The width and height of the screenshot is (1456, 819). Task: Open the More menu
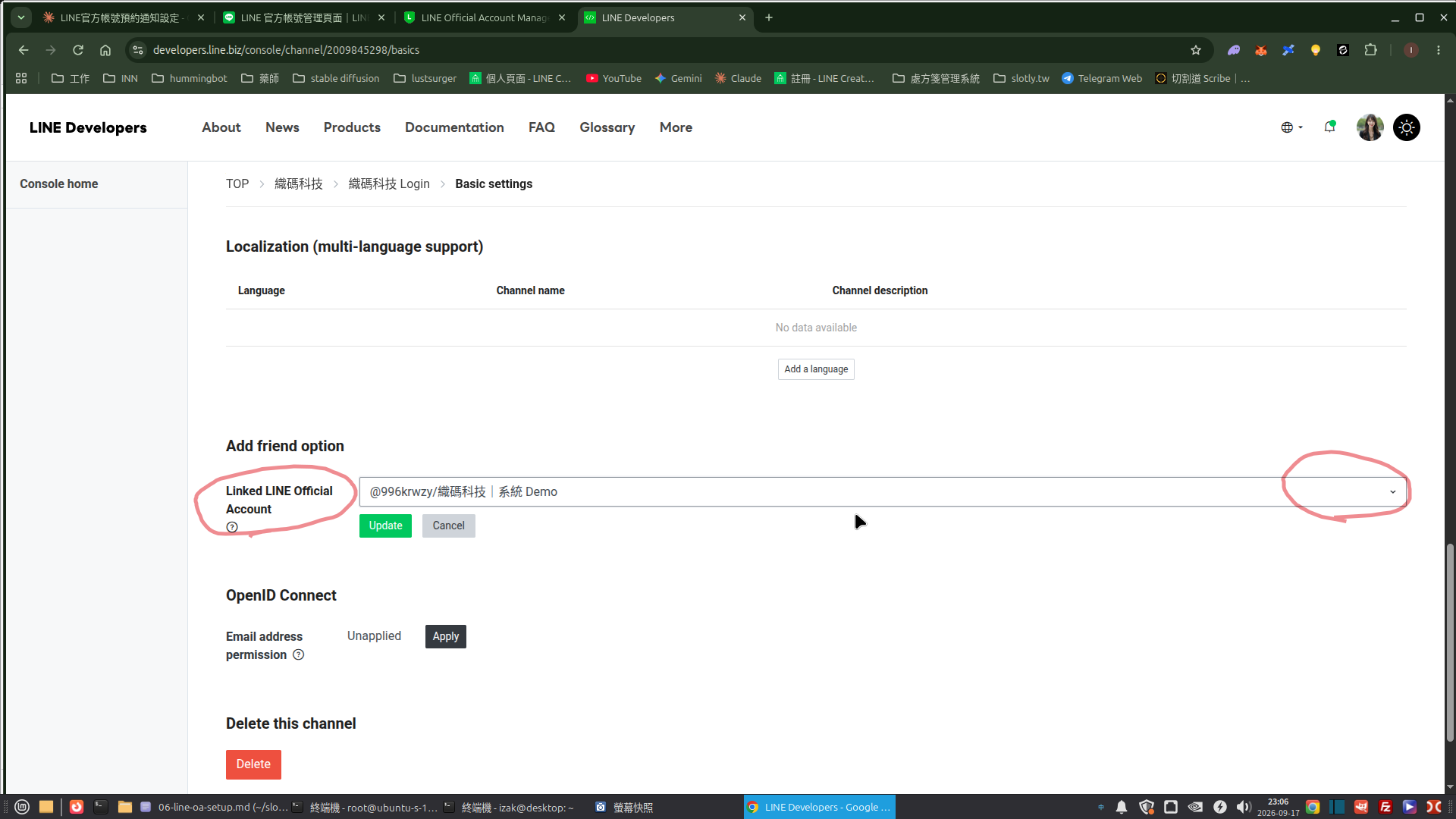tap(676, 127)
